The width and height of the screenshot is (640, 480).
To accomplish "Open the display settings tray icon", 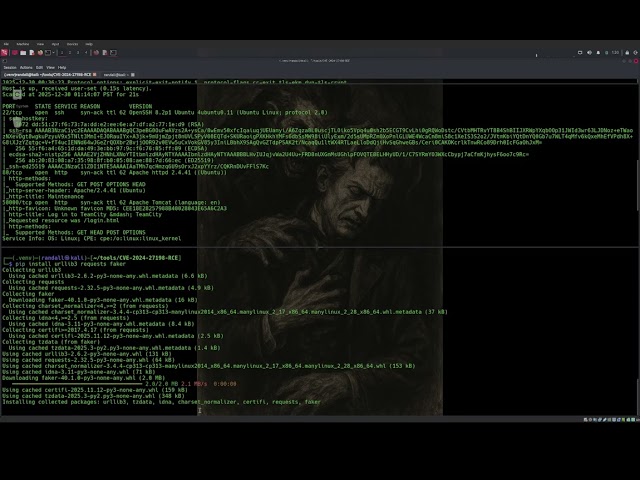I will pyautogui.click(x=580, y=53).
